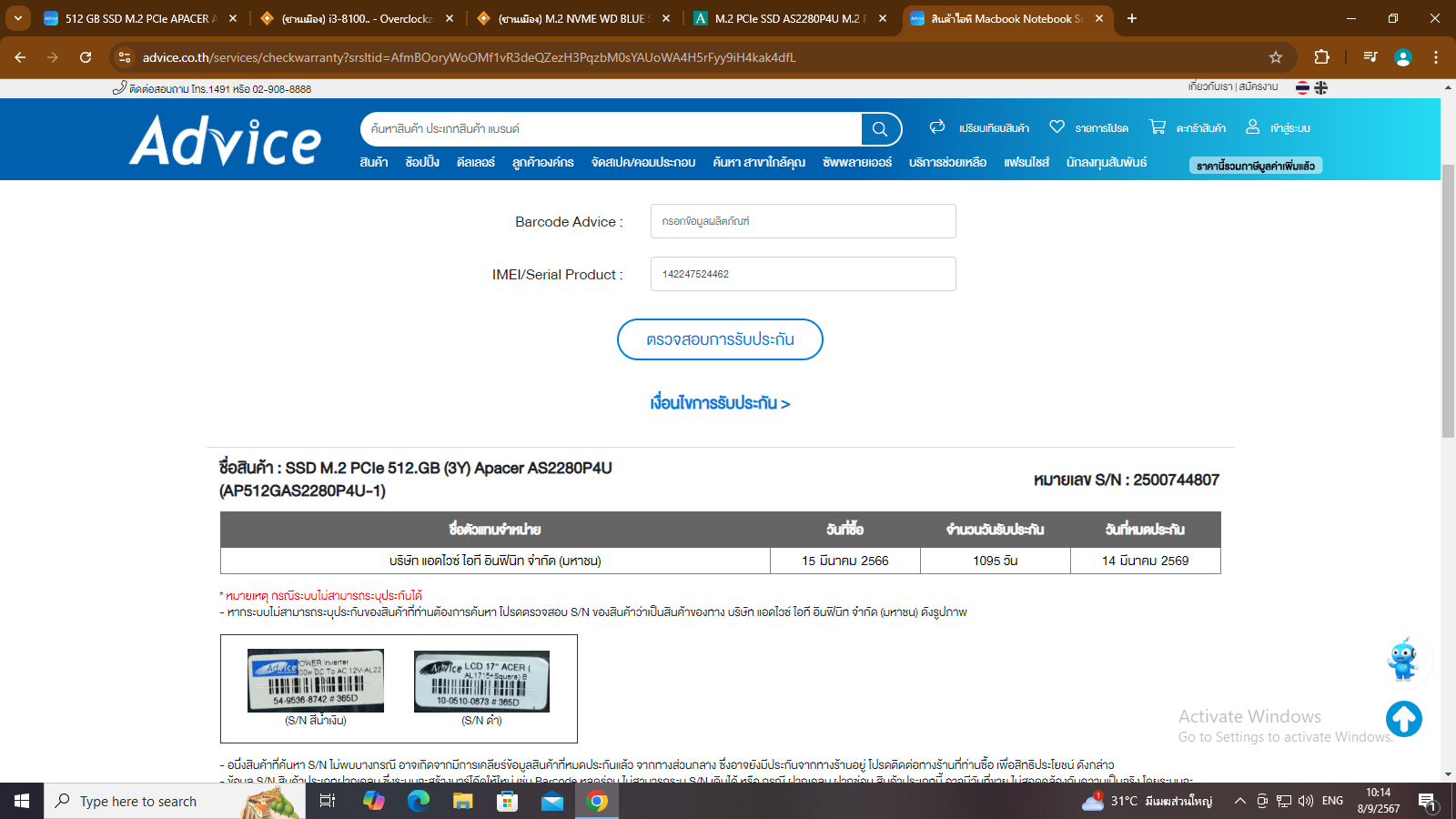Click the IMEI/Serial Product input field
The height and width of the screenshot is (819, 1456).
(803, 274)
